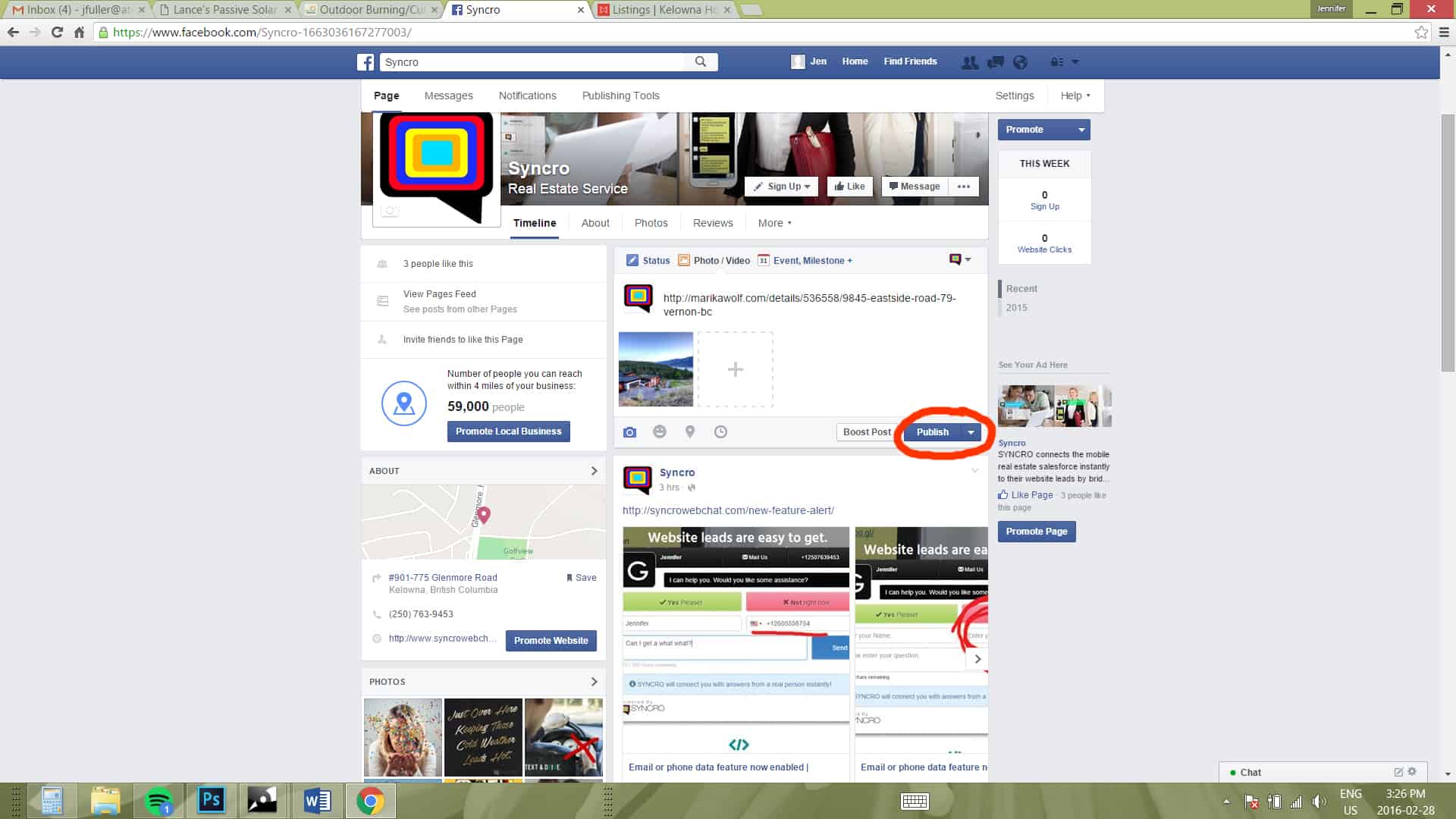Image resolution: width=1456 pixels, height=819 pixels.
Task: Click Message button on cover
Action: point(915,187)
